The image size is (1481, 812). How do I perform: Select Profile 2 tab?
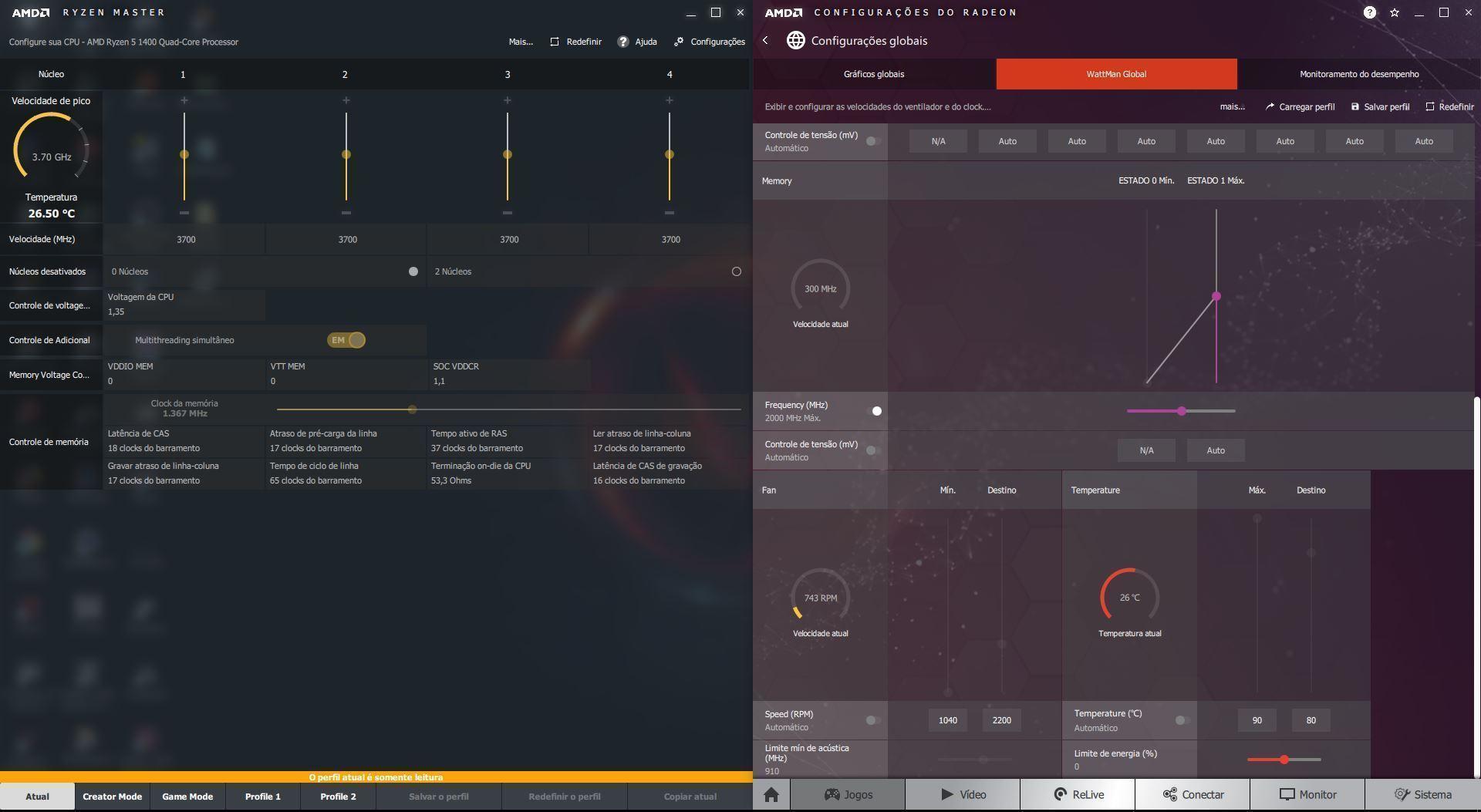[x=338, y=797]
